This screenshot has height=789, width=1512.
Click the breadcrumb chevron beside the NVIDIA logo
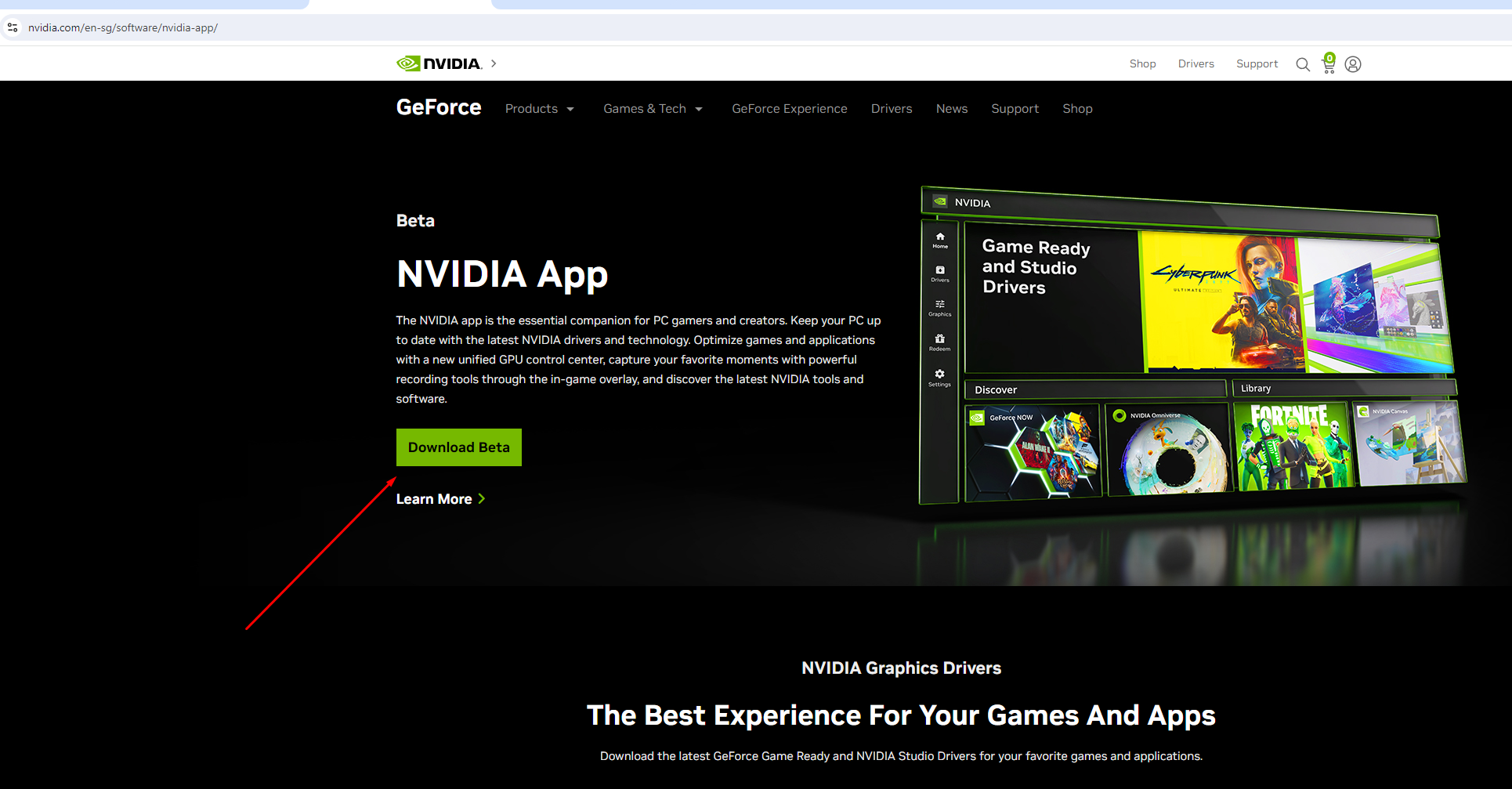coord(494,63)
